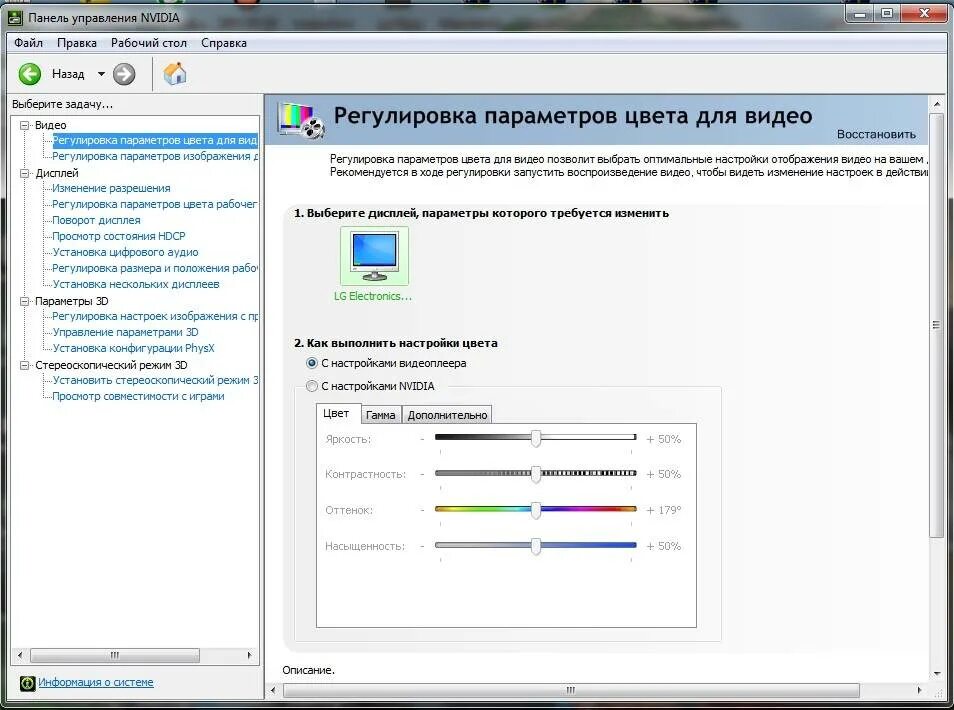Image resolution: width=954 pixels, height=710 pixels.
Task: Select 'С настройками NVIDIA' radio button
Action: tap(312, 386)
